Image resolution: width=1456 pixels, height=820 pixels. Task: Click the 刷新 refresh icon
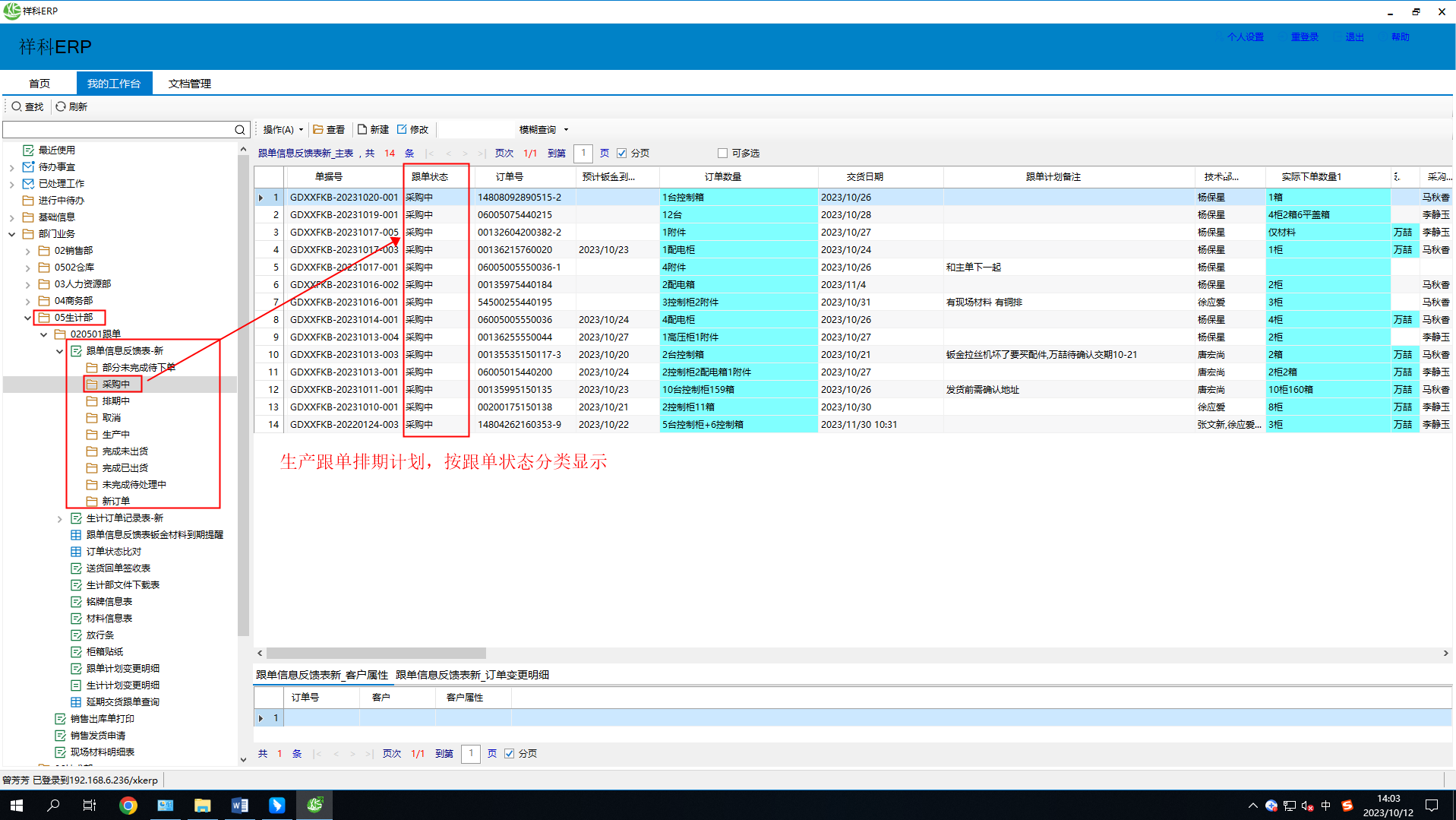[x=61, y=106]
